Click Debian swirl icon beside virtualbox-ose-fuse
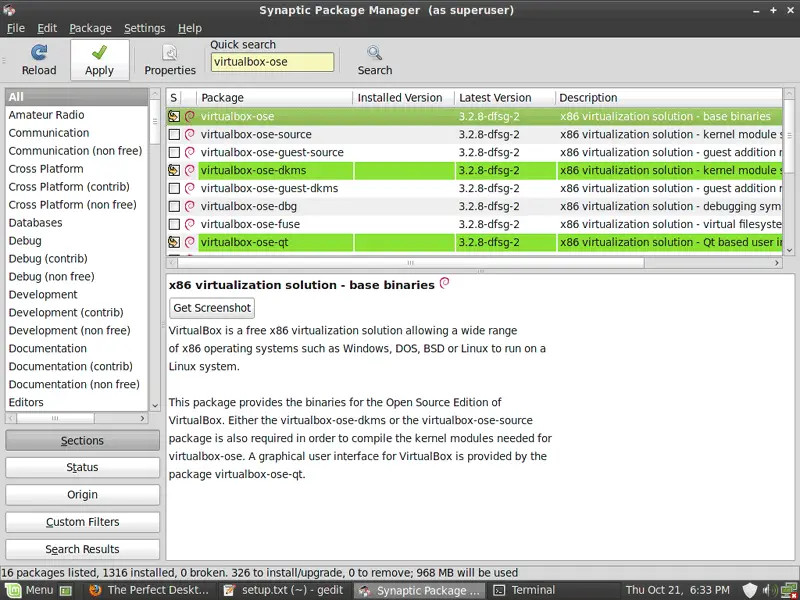The width and height of the screenshot is (800, 600). point(189,224)
